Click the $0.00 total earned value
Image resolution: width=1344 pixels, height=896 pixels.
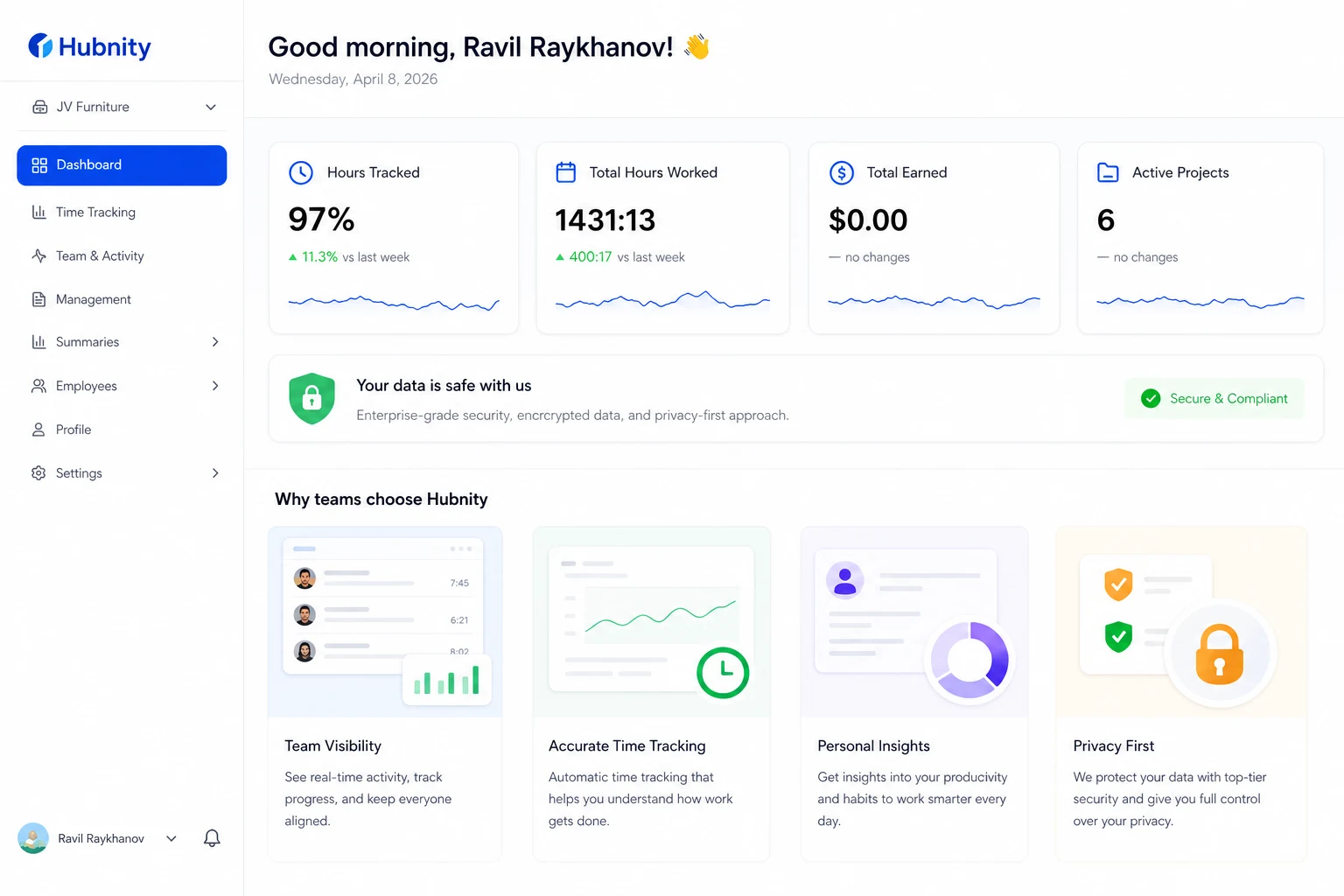868,220
